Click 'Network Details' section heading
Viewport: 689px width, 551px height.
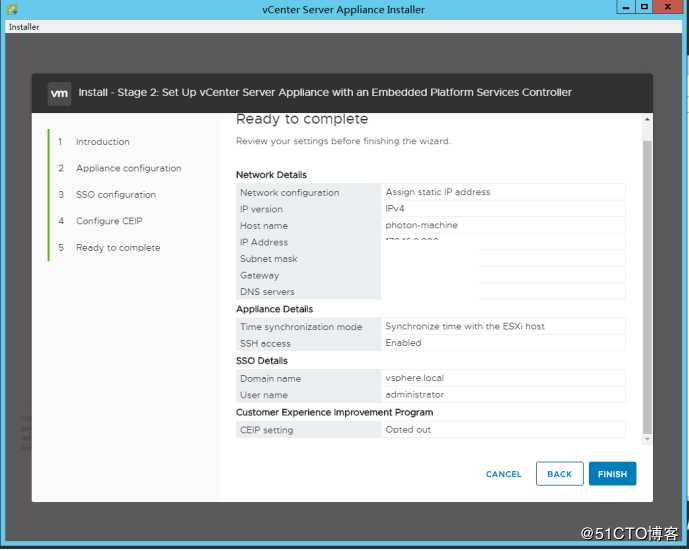pyautogui.click(x=271, y=174)
